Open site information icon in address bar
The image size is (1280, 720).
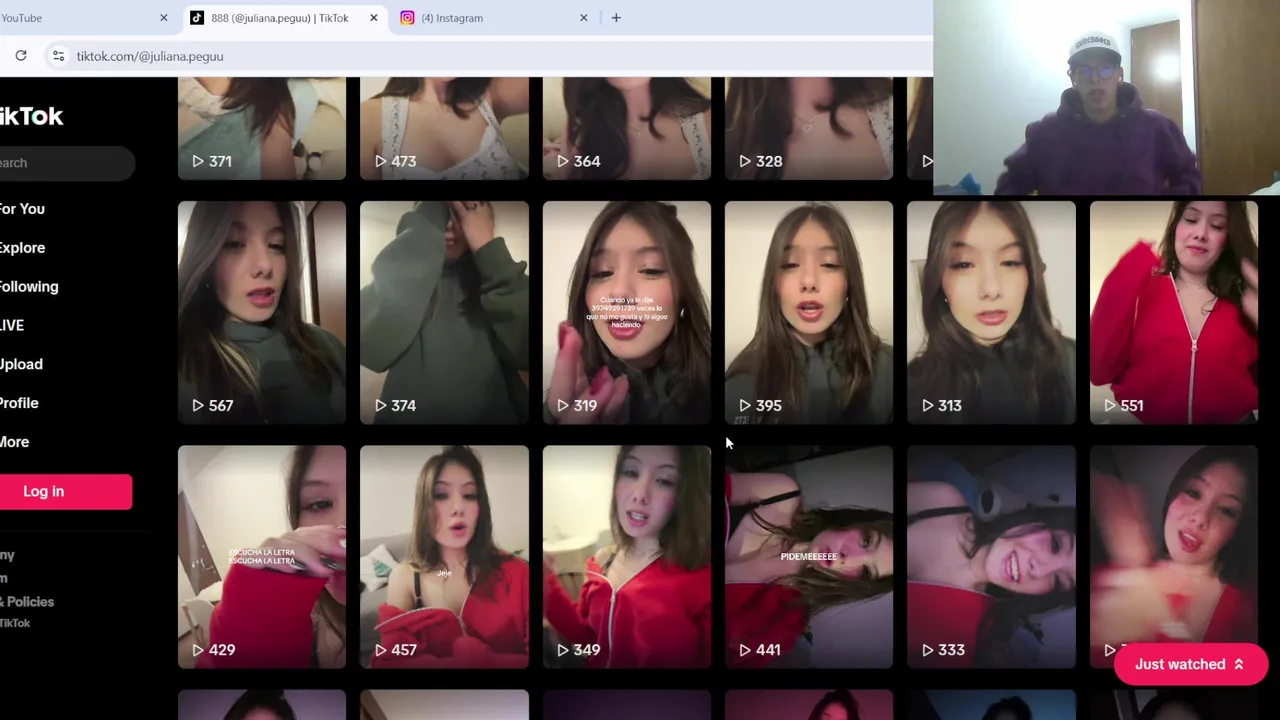[58, 56]
